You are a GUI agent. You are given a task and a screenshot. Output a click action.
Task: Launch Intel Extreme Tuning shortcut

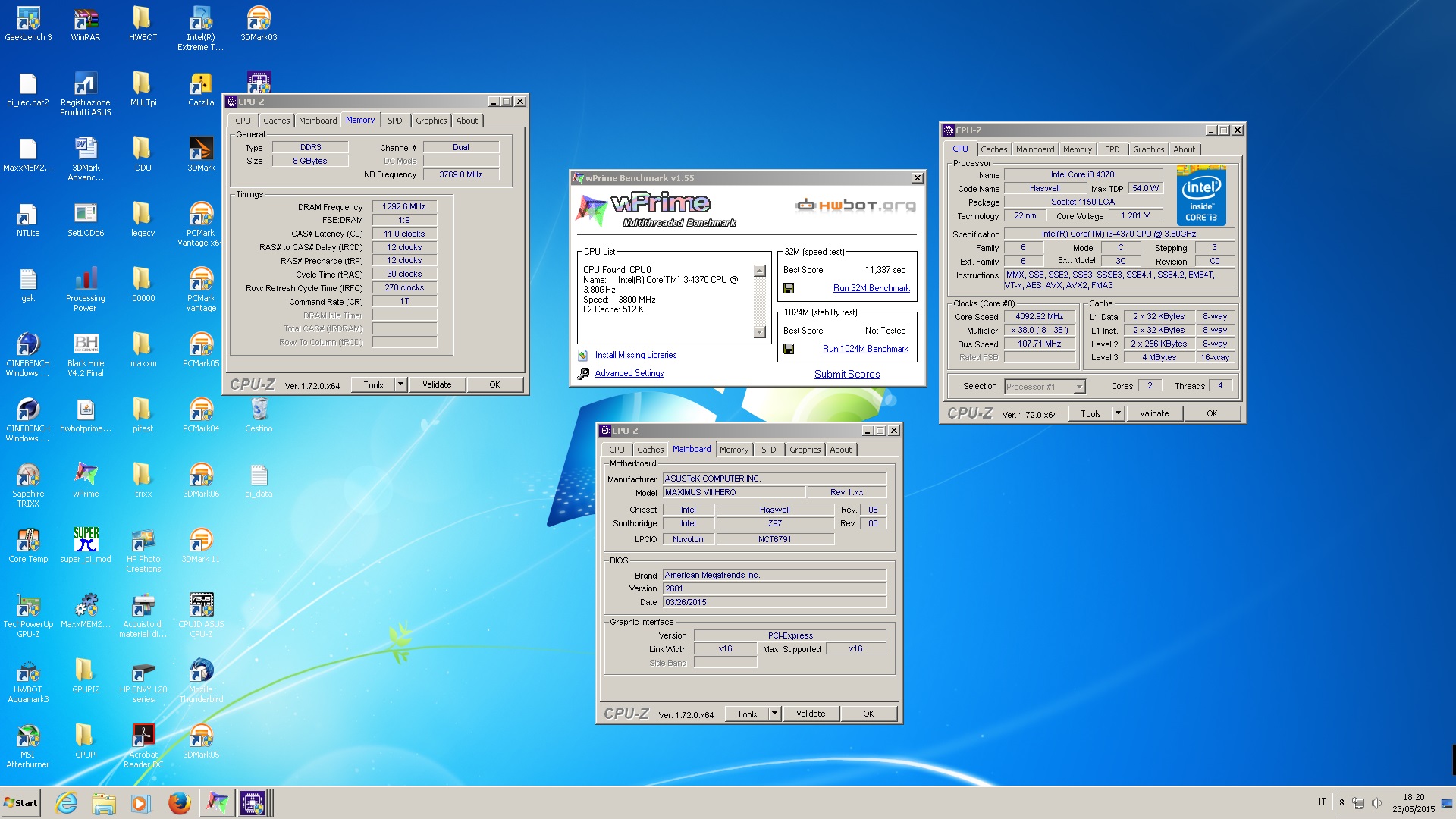click(200, 28)
